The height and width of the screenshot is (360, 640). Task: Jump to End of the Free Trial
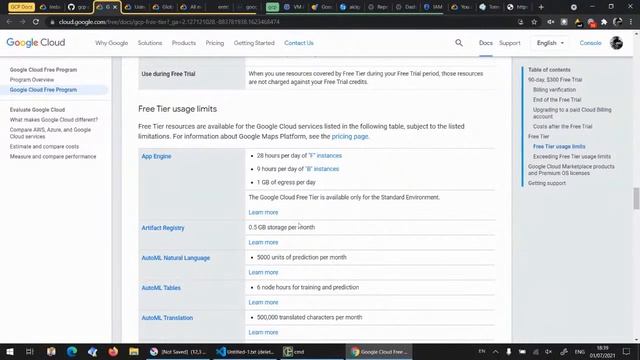[557, 100]
